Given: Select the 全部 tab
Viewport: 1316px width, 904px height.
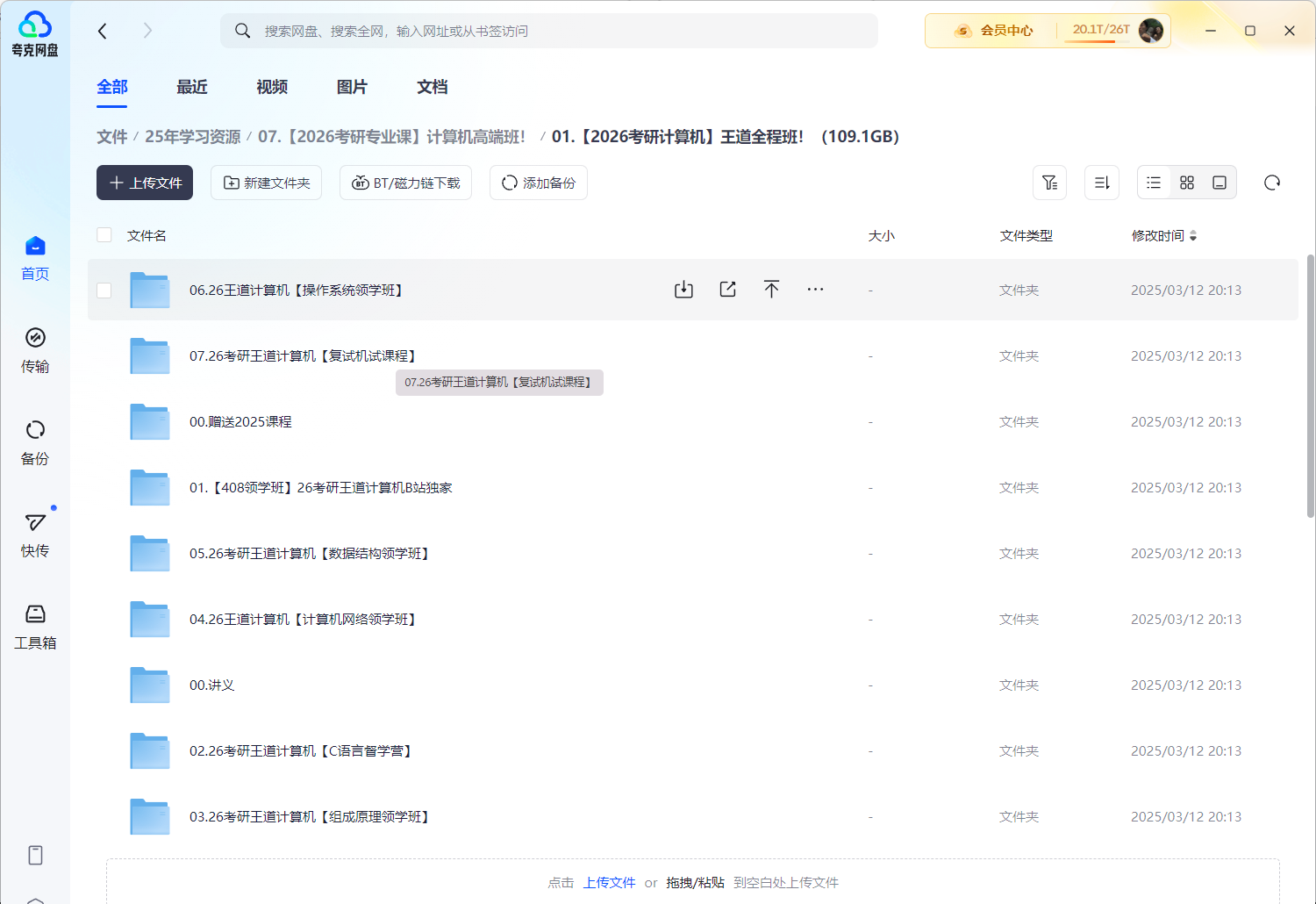Looking at the screenshot, I should click(x=112, y=87).
